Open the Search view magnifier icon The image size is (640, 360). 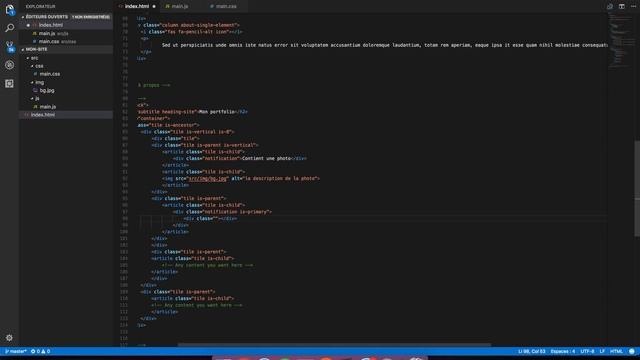pyautogui.click(x=9, y=28)
